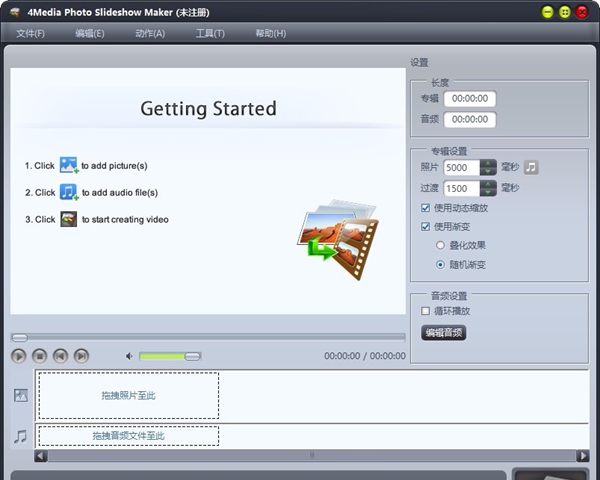Select the 随机渐变 radio button
The width and height of the screenshot is (600, 480).
point(440,264)
